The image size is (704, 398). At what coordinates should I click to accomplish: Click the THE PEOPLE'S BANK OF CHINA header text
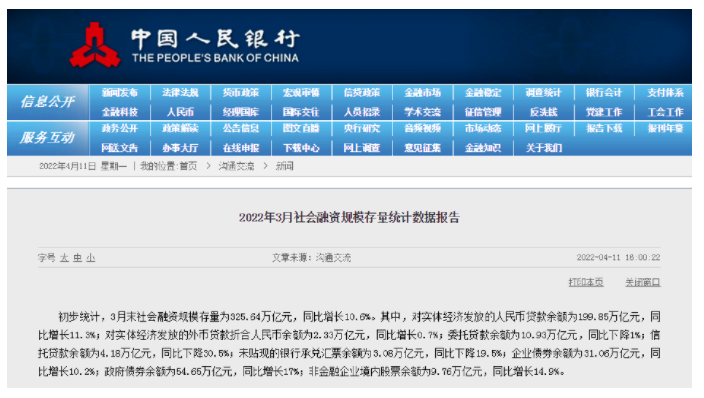pyautogui.click(x=215, y=58)
